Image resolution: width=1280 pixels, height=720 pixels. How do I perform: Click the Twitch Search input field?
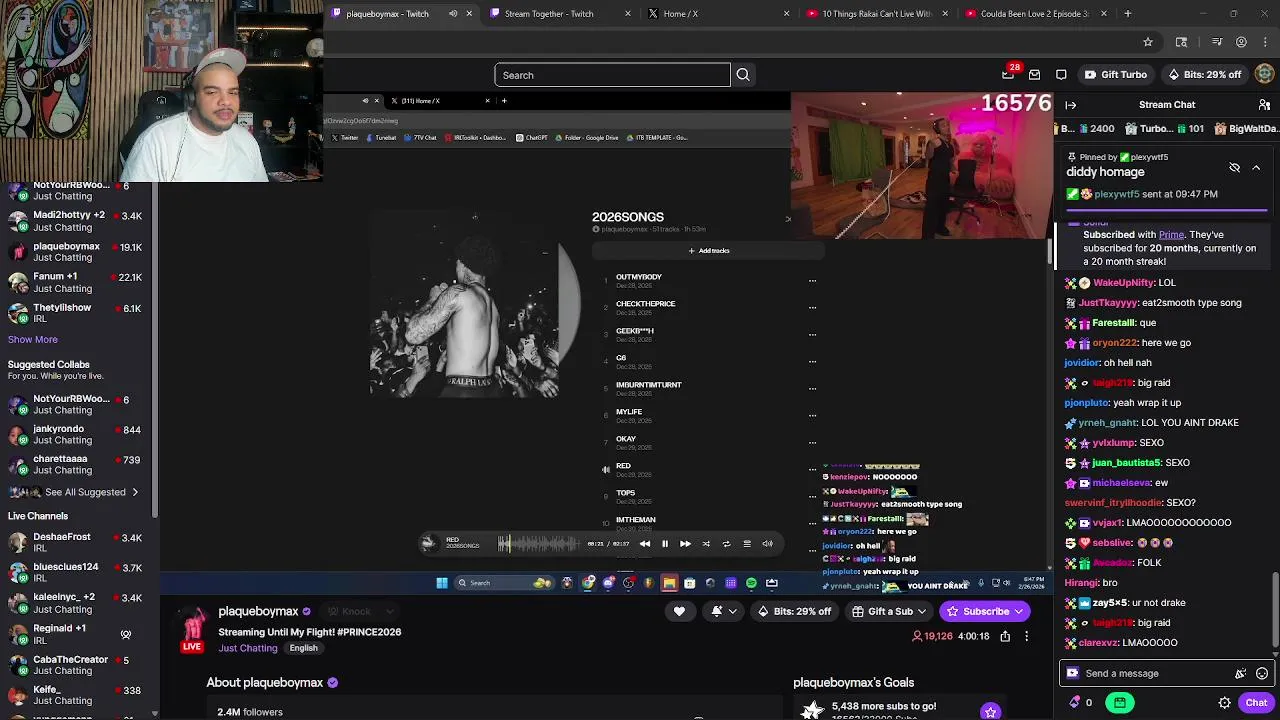coord(612,75)
